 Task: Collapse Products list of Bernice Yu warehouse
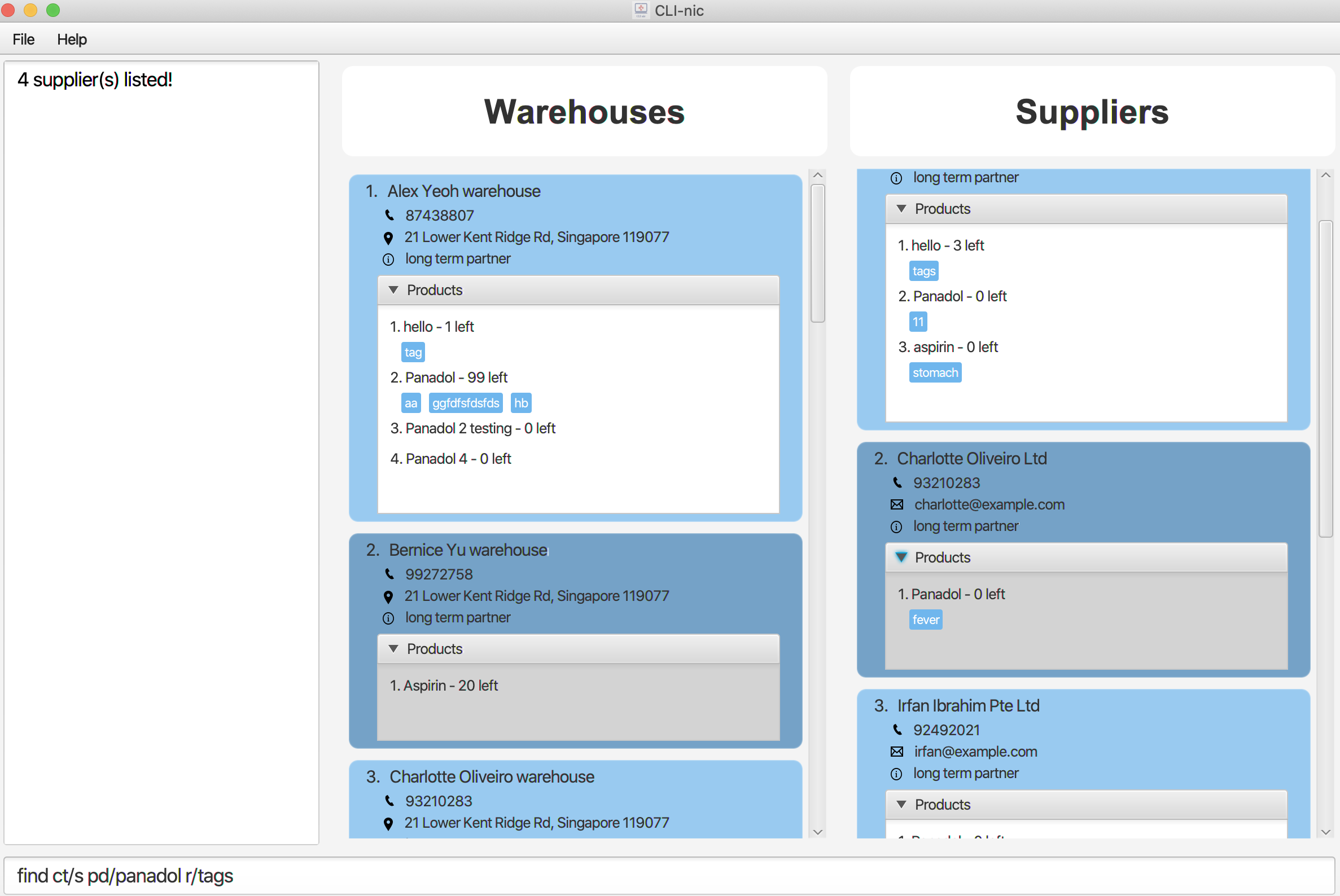coord(393,648)
